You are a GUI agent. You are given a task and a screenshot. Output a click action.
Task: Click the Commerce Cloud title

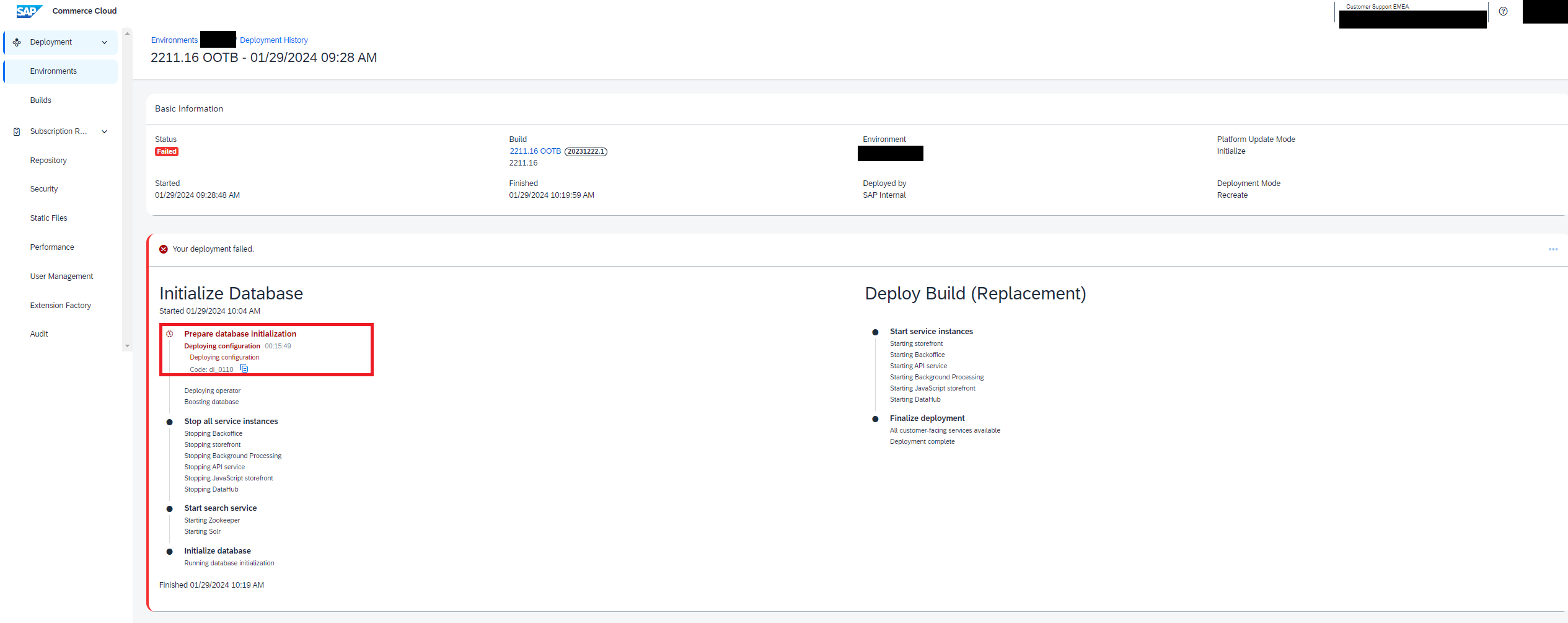click(84, 11)
